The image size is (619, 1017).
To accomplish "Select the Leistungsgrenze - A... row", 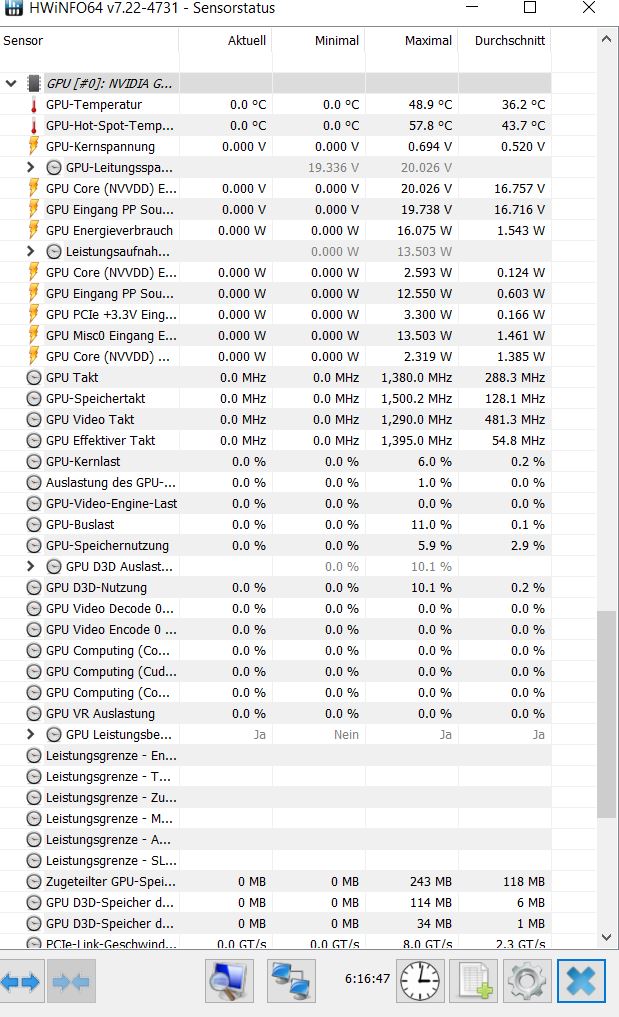I will (x=276, y=839).
